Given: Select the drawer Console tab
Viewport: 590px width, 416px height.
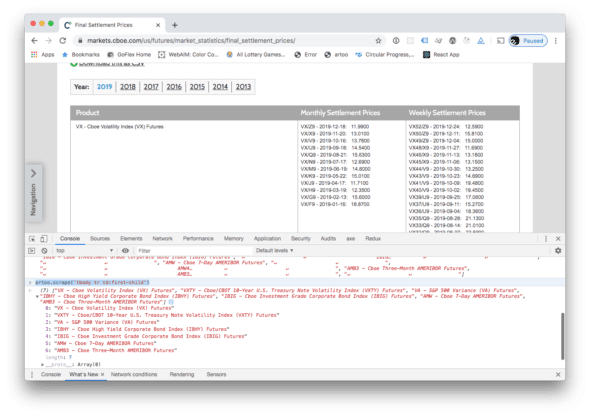Looking at the screenshot, I should click(x=51, y=375).
